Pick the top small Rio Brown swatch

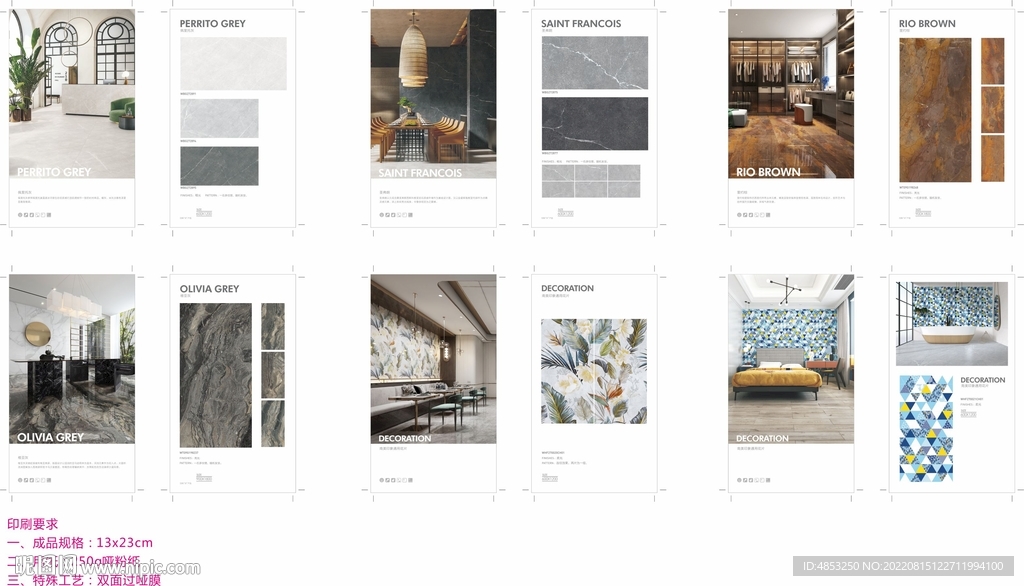(x=993, y=61)
